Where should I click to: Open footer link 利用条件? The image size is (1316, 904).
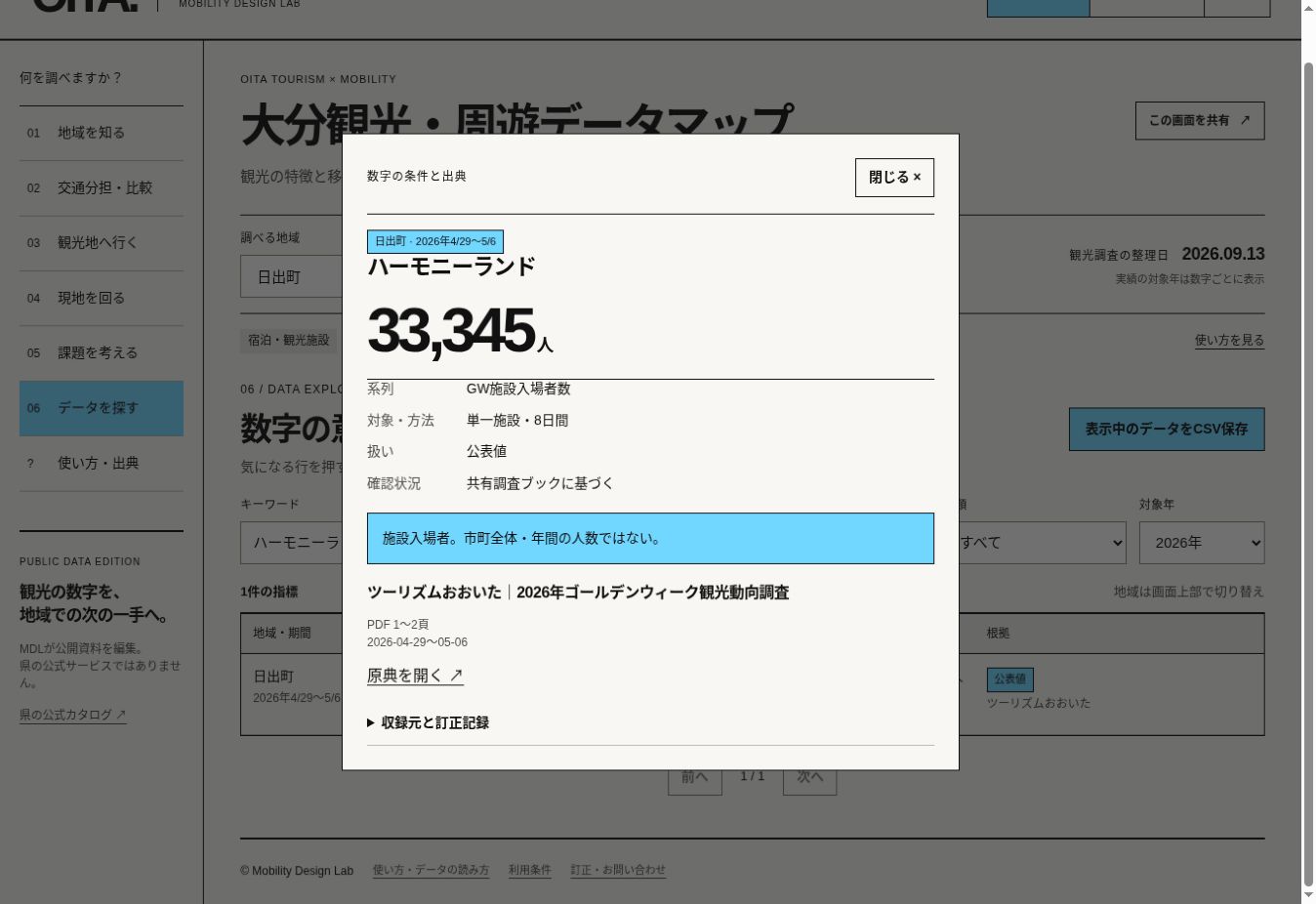[x=529, y=870]
